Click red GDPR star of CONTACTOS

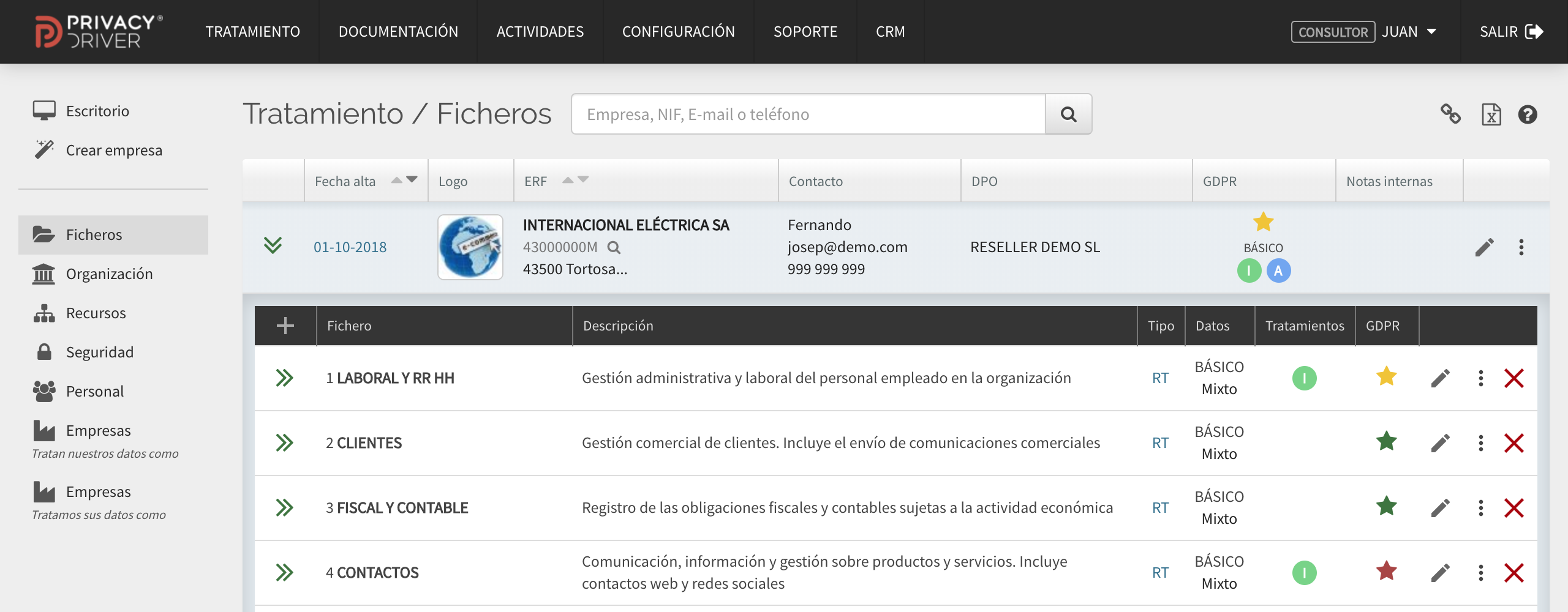tap(1386, 571)
